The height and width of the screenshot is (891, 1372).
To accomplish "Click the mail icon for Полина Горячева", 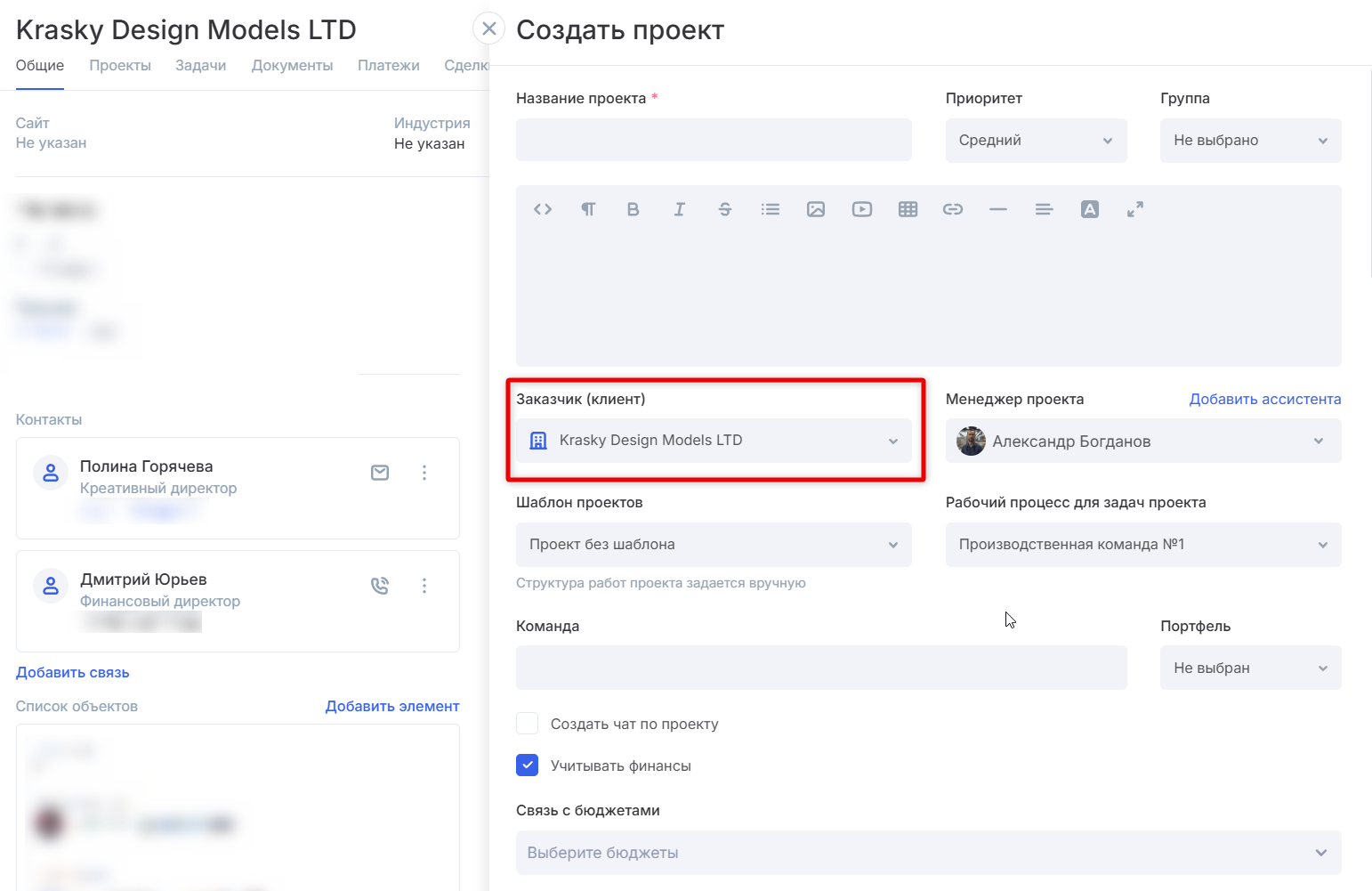I will coord(380,473).
